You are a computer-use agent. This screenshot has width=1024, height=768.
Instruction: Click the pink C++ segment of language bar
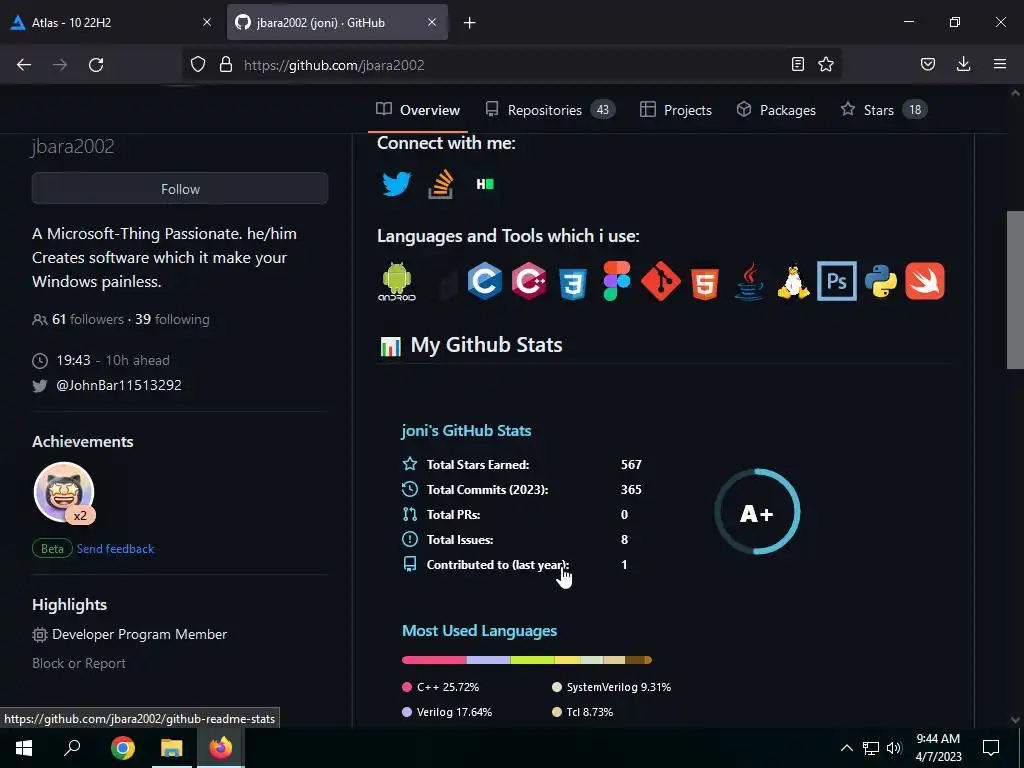click(x=434, y=660)
